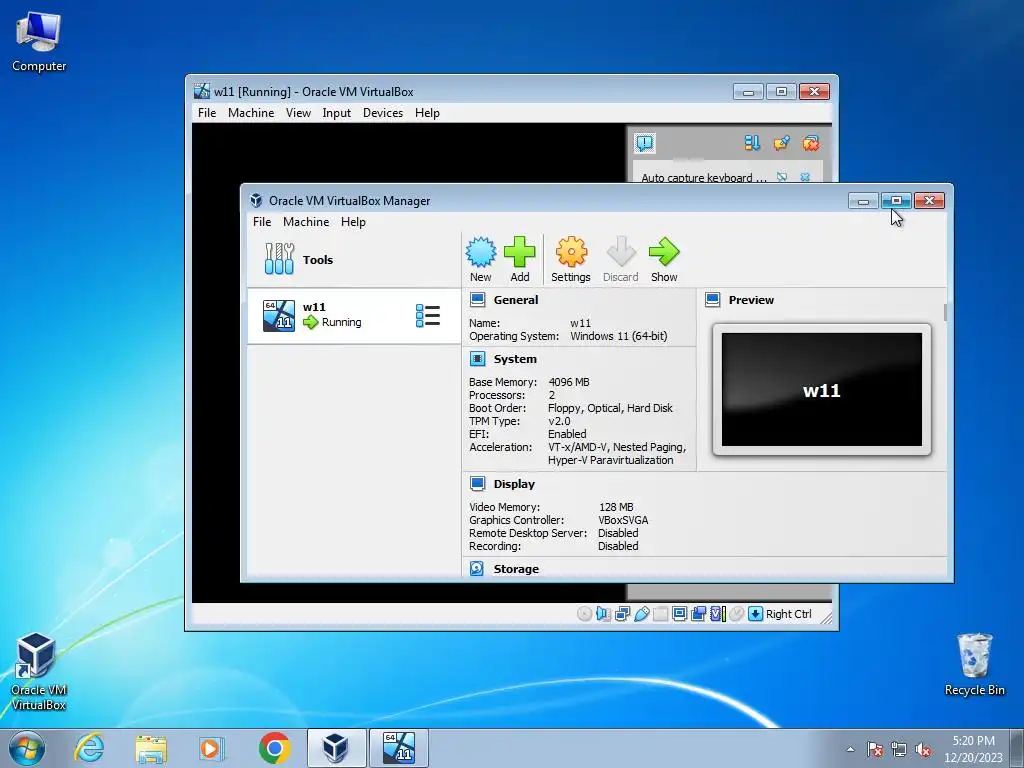Viewport: 1024px width, 768px height.
Task: Click the Preview section icon
Action: pos(712,300)
